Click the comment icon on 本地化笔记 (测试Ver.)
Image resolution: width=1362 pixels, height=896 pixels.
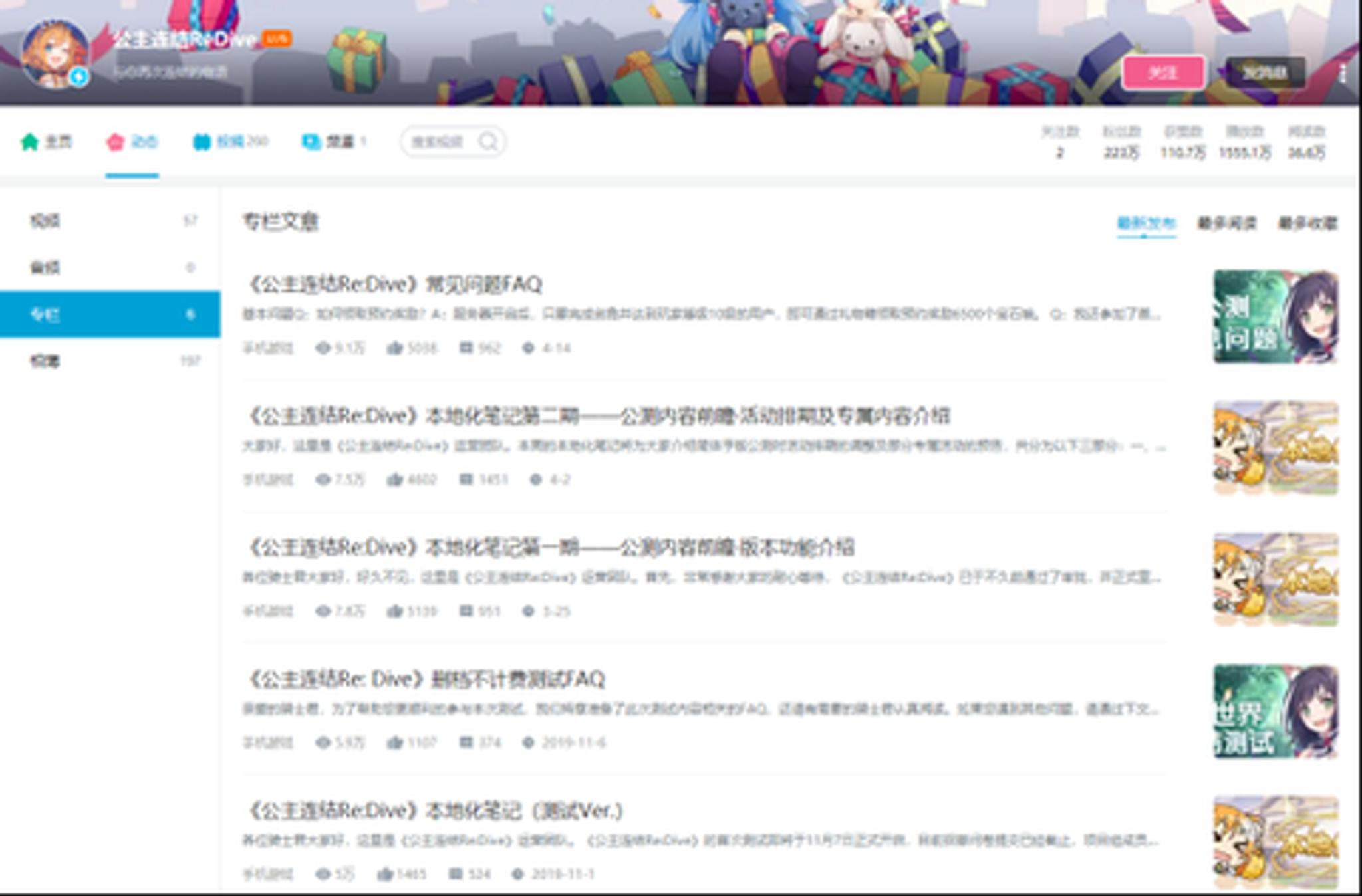(x=455, y=874)
